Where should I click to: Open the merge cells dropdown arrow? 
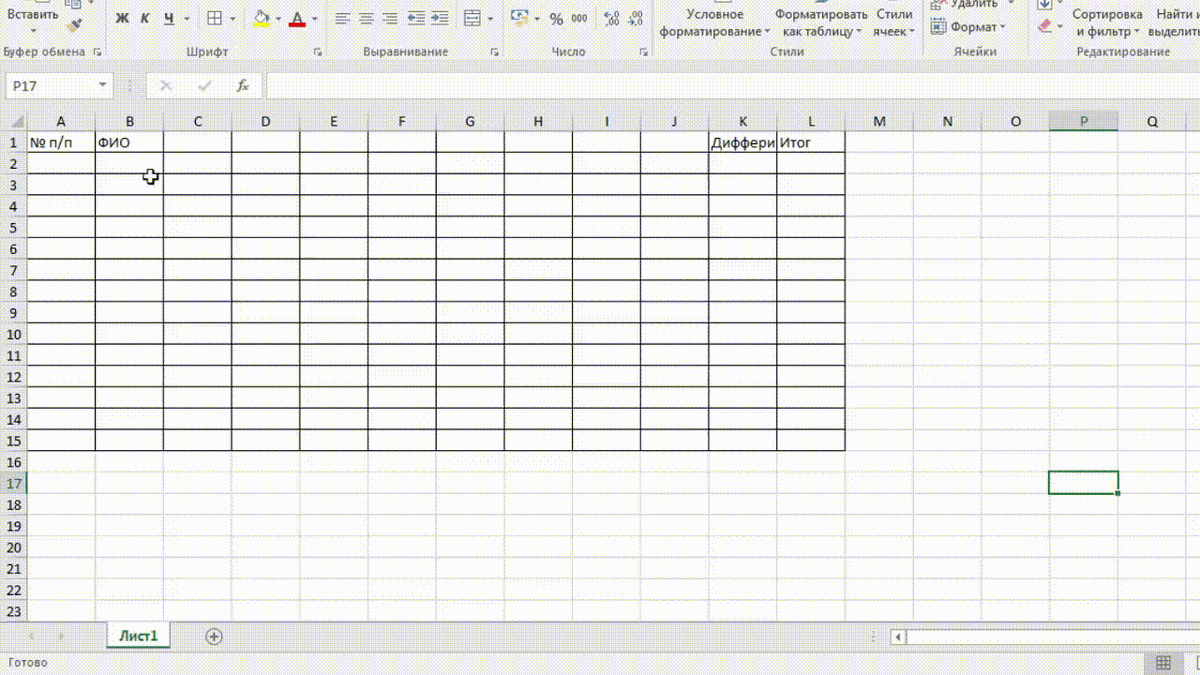tap(490, 19)
